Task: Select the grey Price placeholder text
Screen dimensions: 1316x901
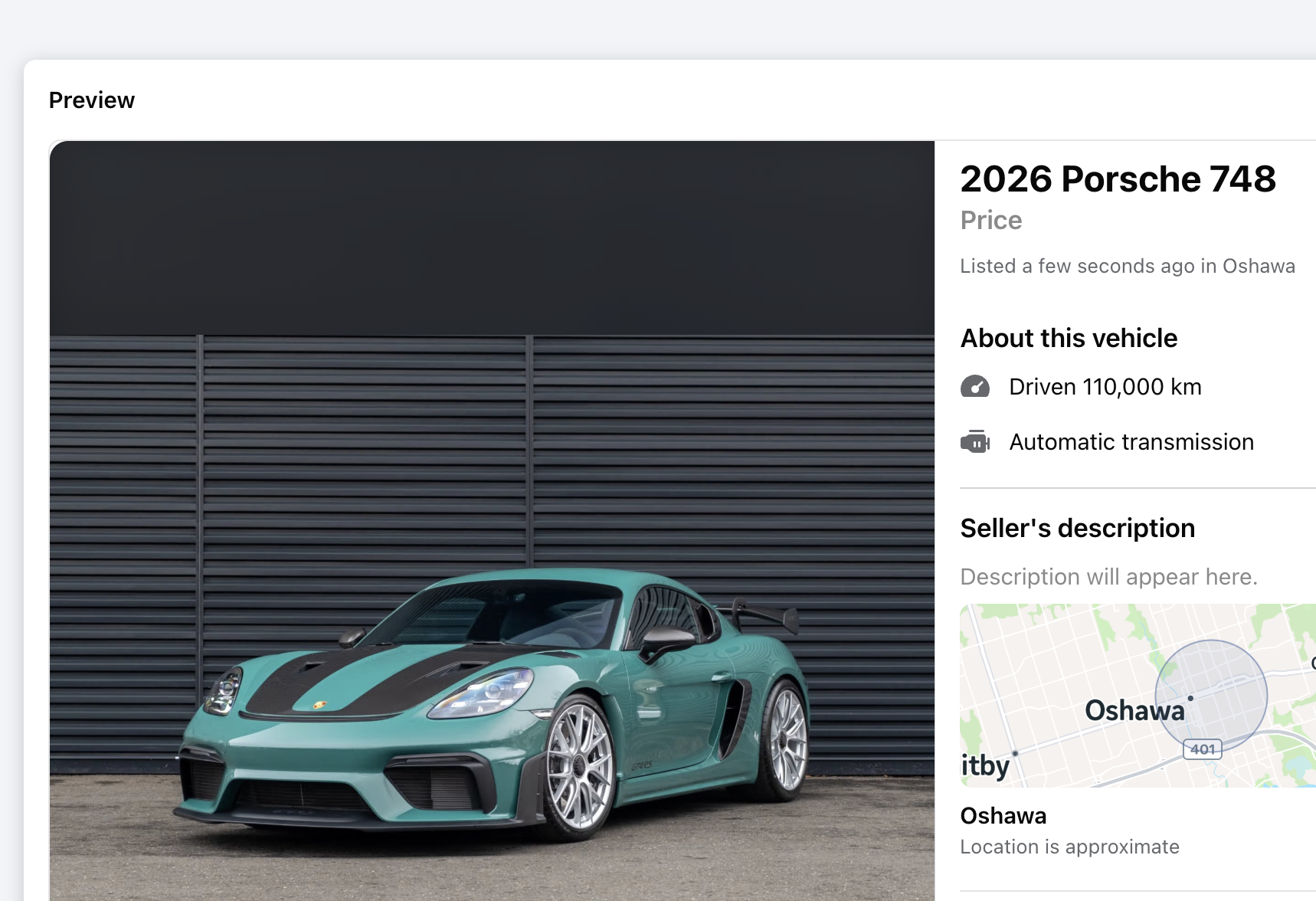Action: pyautogui.click(x=991, y=221)
